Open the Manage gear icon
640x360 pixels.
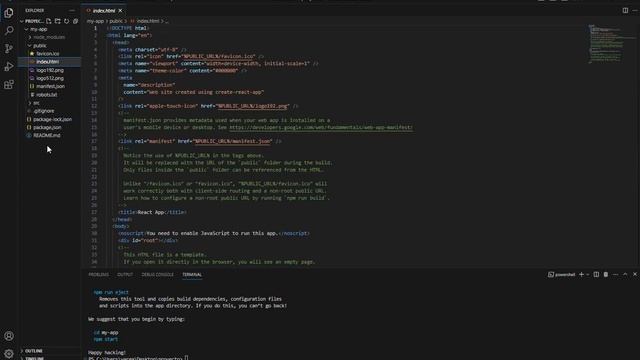tap(9, 353)
